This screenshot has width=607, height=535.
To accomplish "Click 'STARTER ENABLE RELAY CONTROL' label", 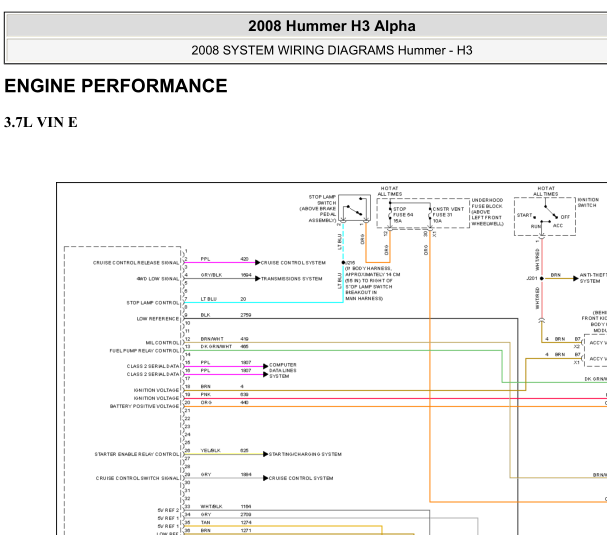I will 137,454.
